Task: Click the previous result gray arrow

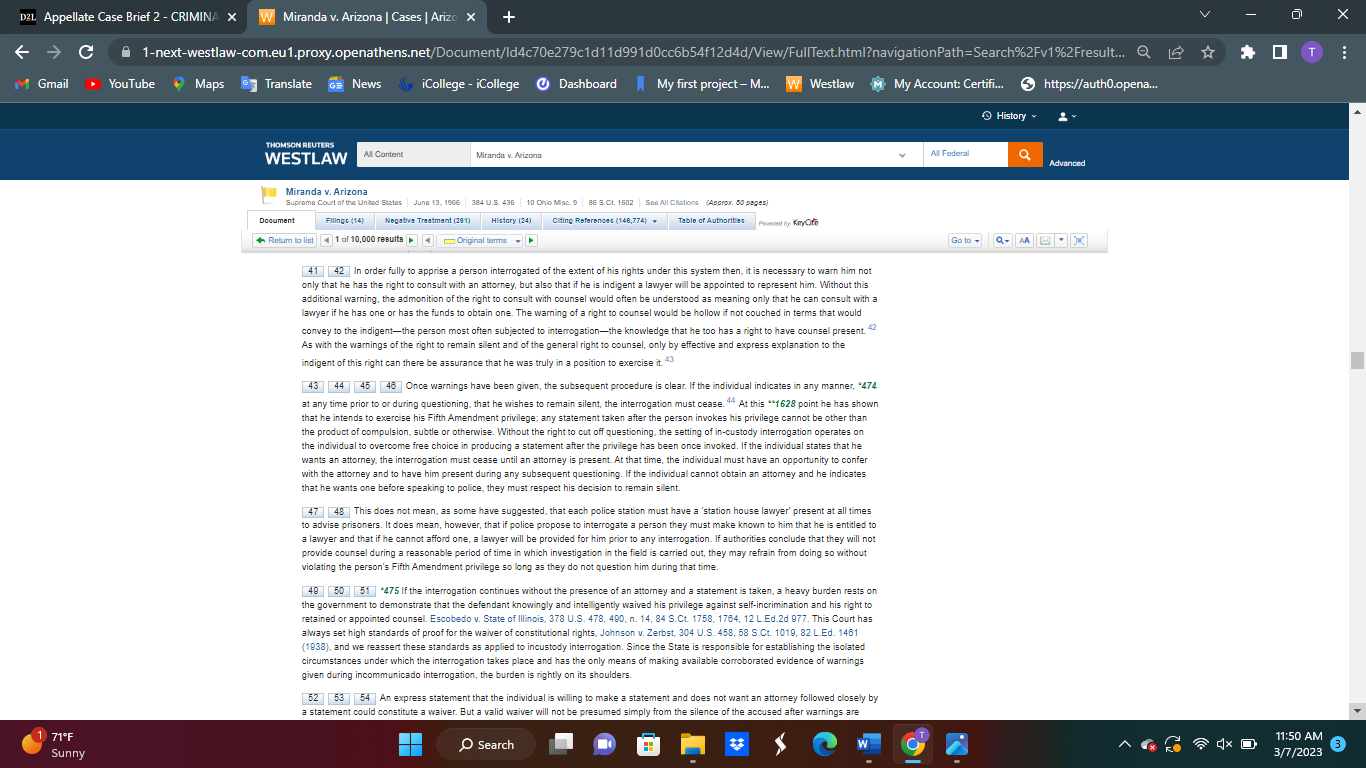Action: click(325, 240)
